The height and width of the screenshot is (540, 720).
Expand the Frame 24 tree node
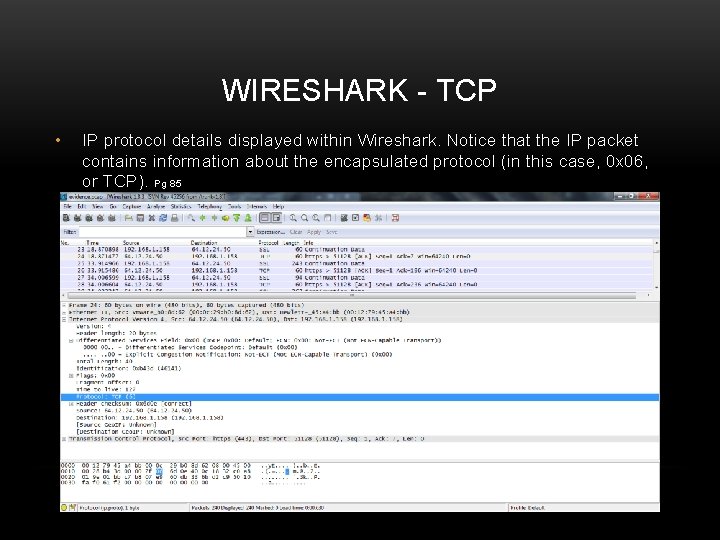pos(64,305)
